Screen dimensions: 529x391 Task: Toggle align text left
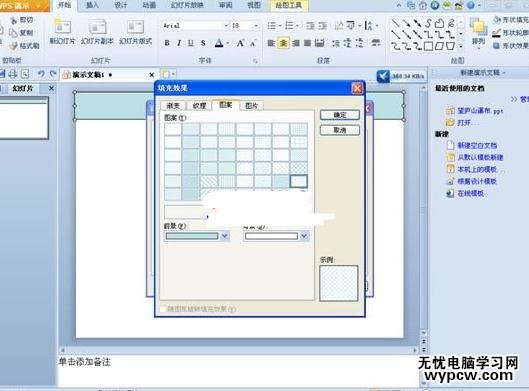(x=271, y=43)
